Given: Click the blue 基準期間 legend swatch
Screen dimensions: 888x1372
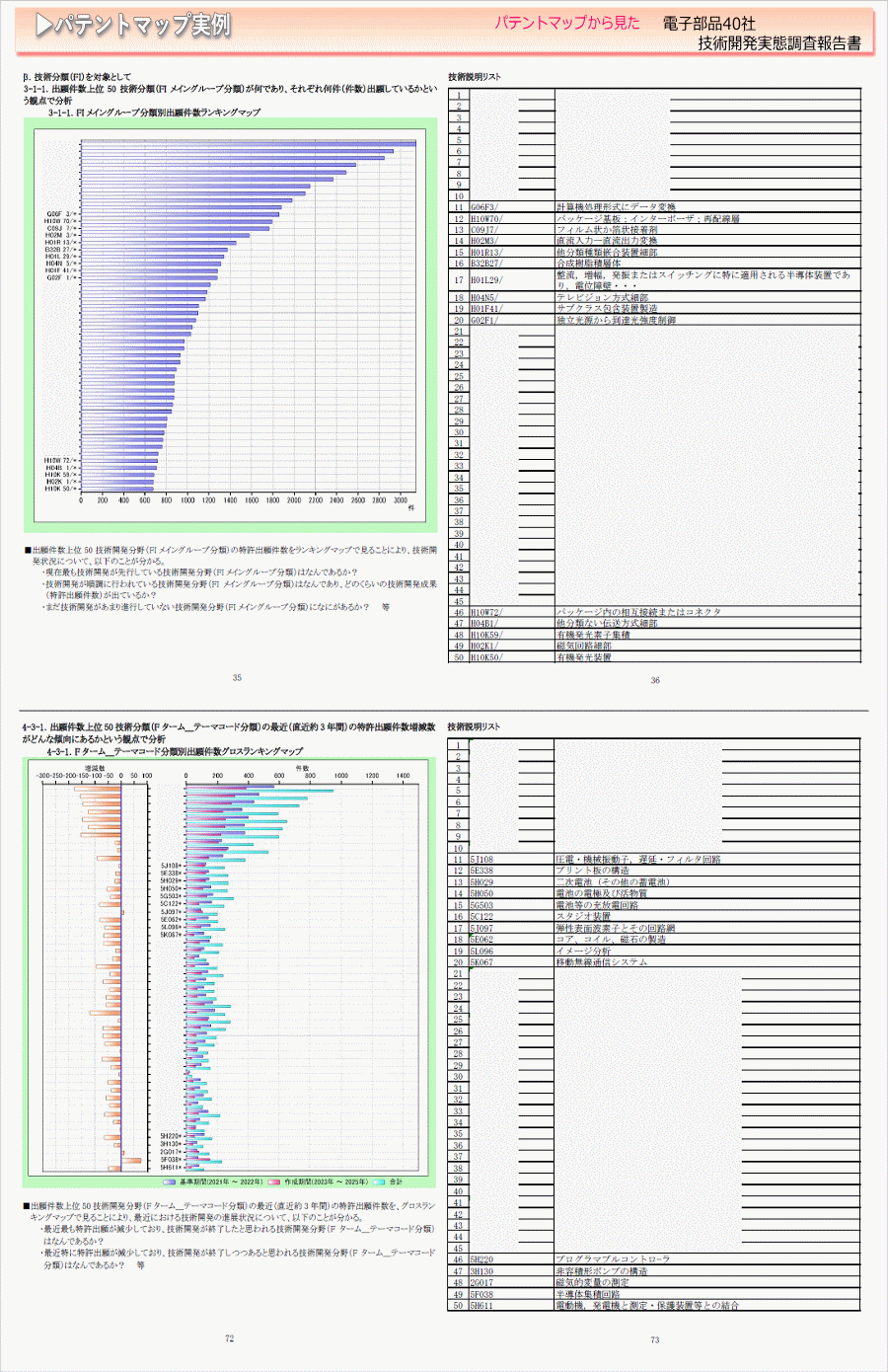Looking at the screenshot, I should click(x=170, y=1181).
